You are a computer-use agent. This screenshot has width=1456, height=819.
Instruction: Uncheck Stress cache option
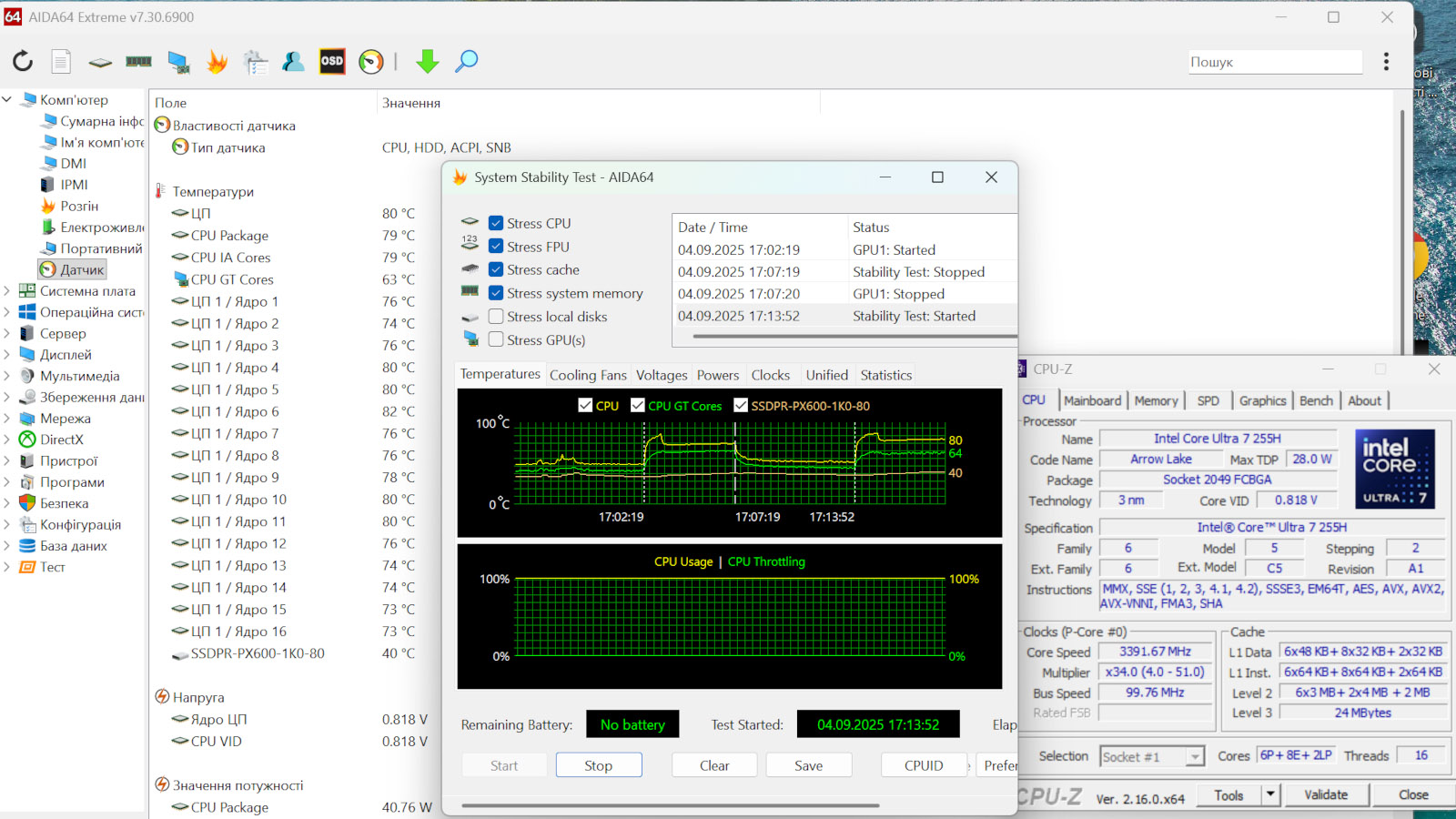(x=496, y=269)
